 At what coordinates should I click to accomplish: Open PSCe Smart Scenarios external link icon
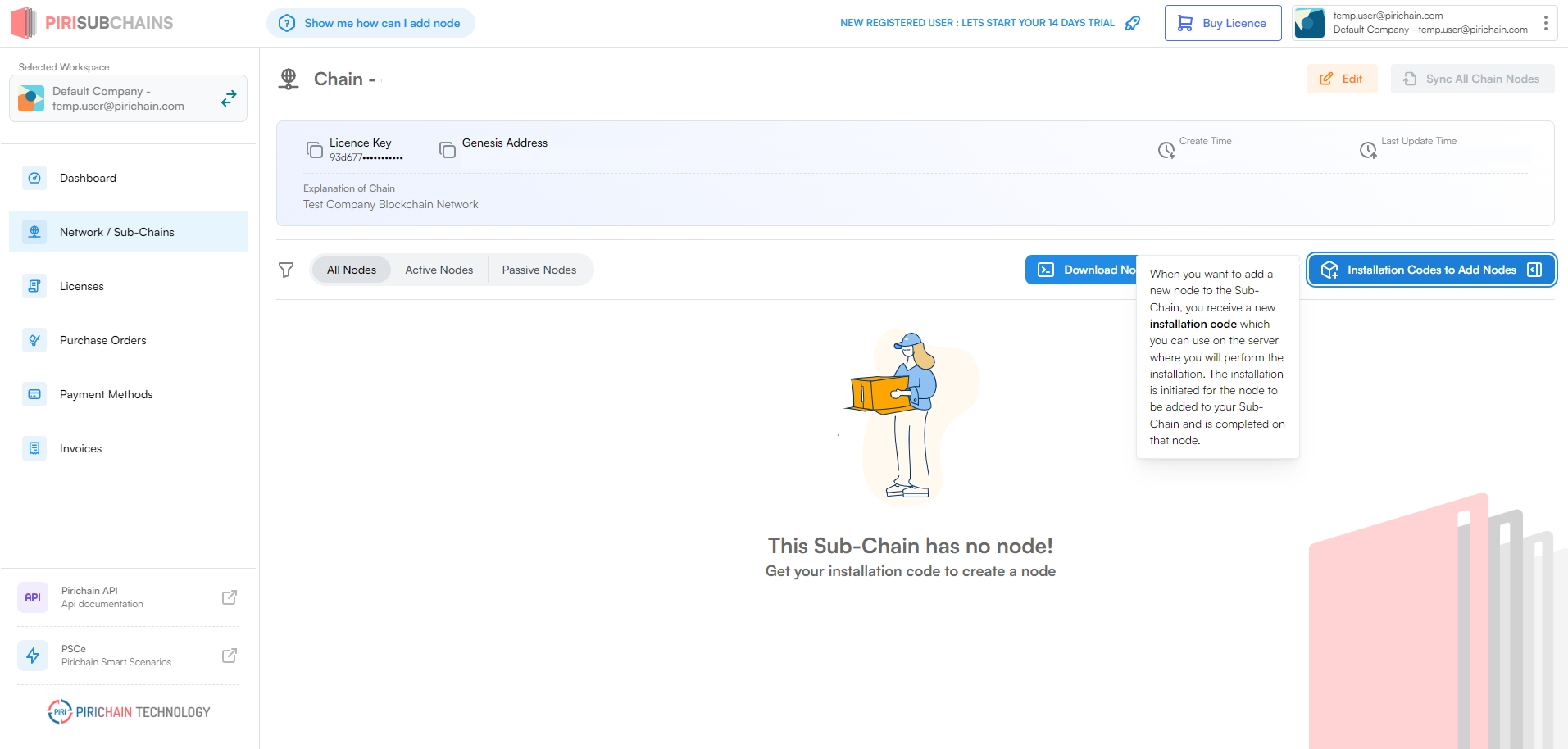[x=230, y=656]
